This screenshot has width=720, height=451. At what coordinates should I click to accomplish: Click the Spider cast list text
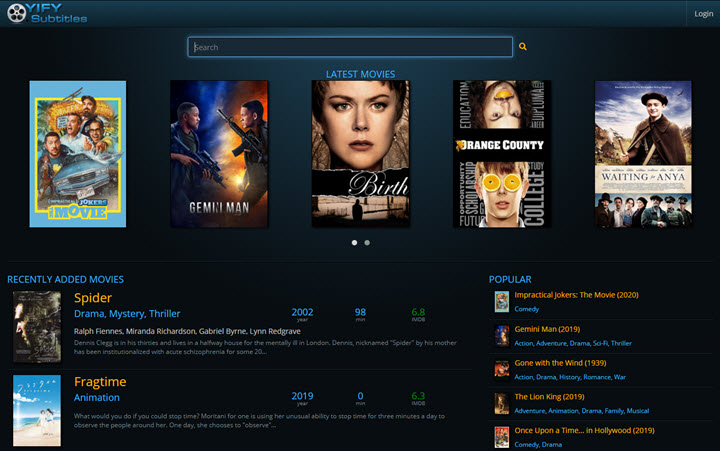(187, 331)
